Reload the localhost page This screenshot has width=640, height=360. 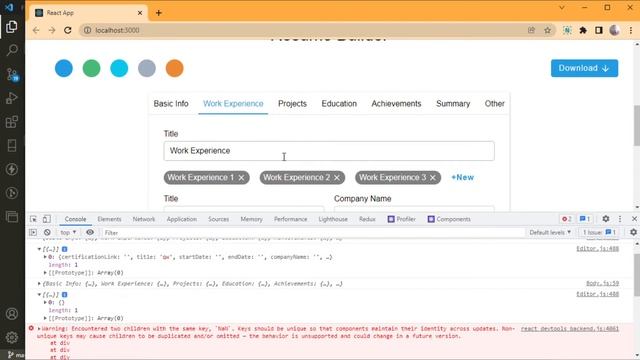(68, 30)
